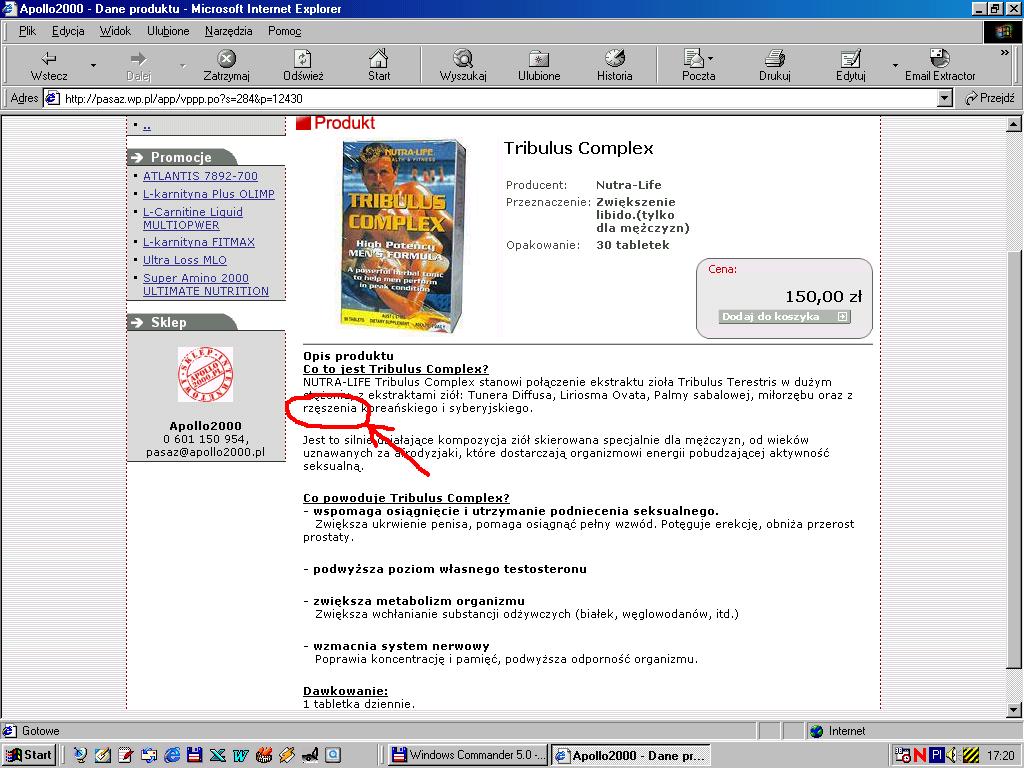The image size is (1024, 768).
Task: Click the '..' parent link above Promocje
Action: coord(147,125)
